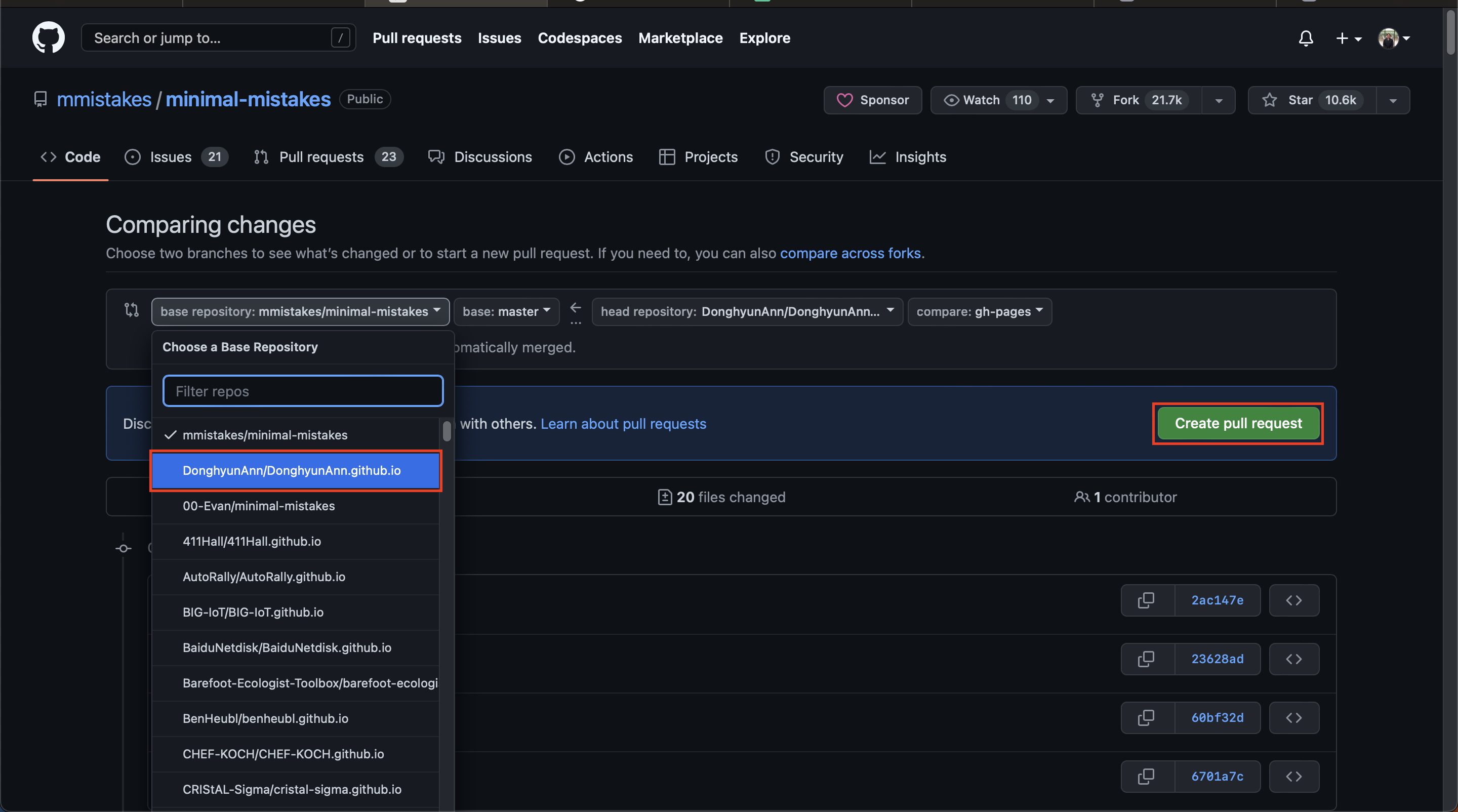The height and width of the screenshot is (812, 1458).
Task: Open the Actions tab
Action: [595, 157]
